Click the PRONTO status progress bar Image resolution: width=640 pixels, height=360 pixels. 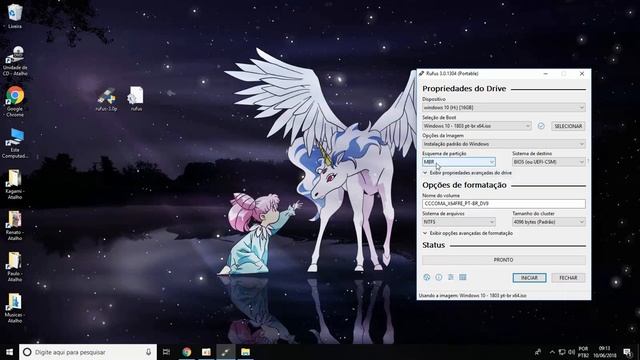coord(504,260)
